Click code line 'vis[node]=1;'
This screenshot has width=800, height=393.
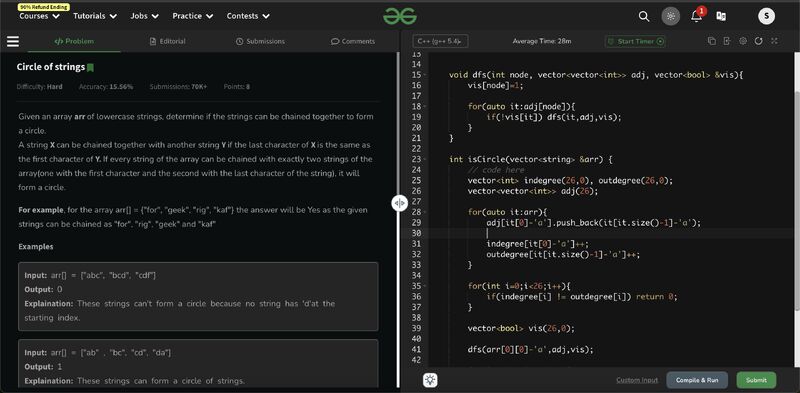pyautogui.click(x=495, y=86)
